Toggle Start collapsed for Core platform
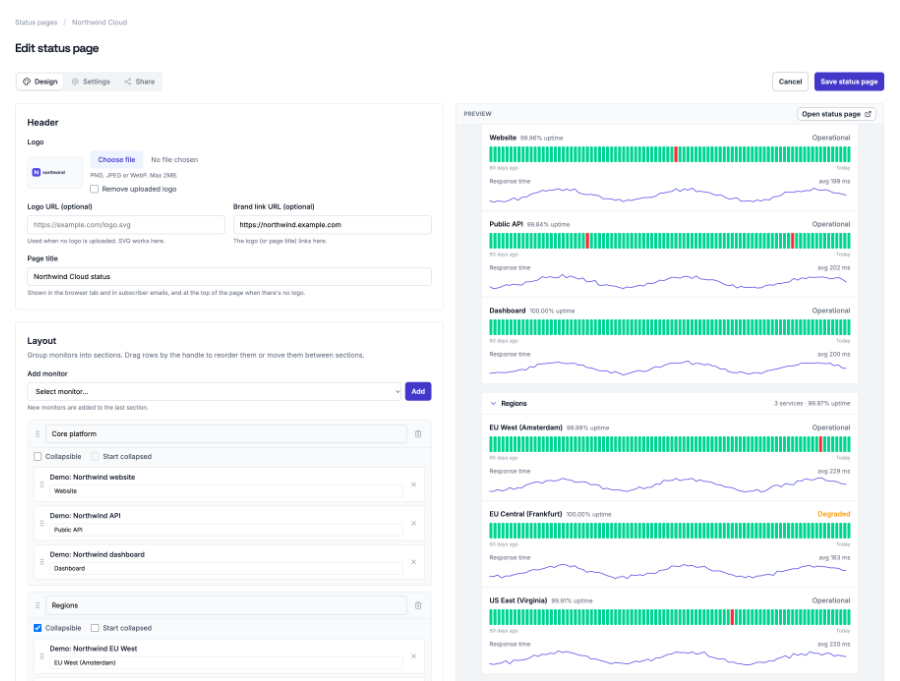The image size is (900, 681). [95, 456]
